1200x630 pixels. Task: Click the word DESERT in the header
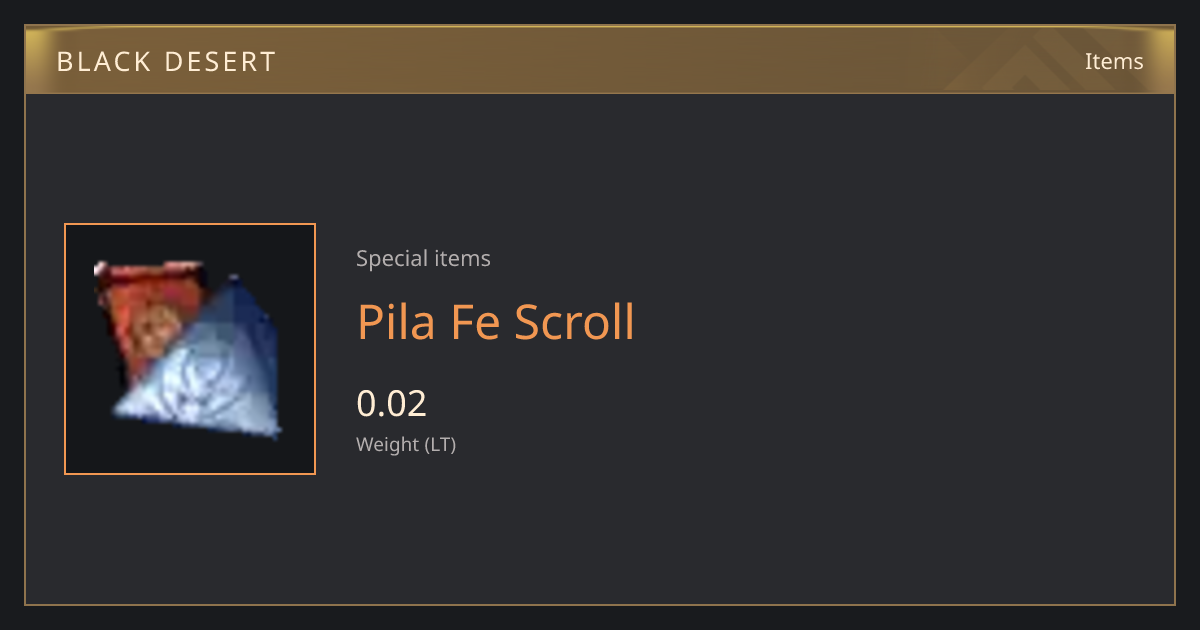(221, 62)
